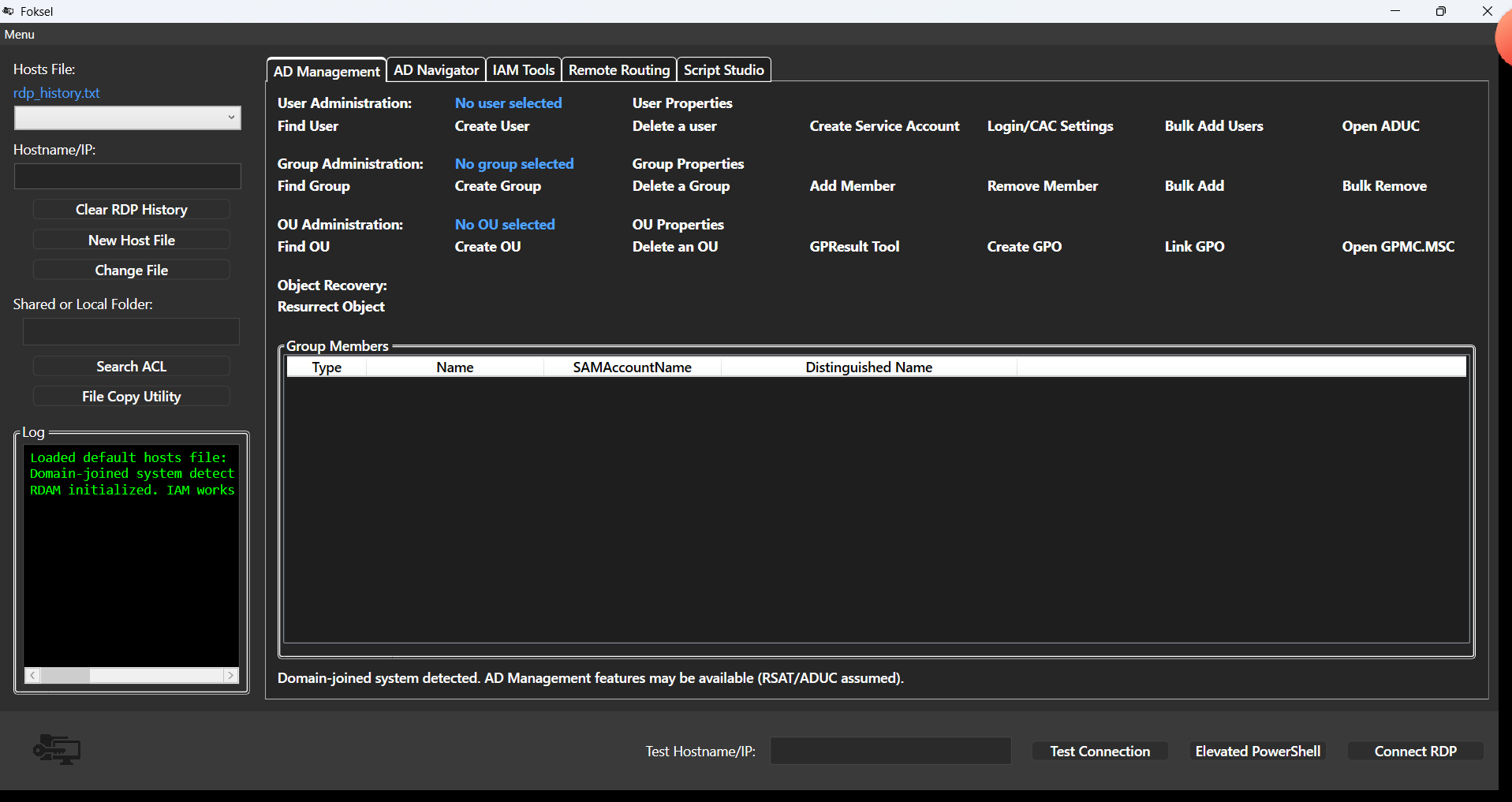
Task: Sort by SAMAccountName column header
Action: (633, 367)
